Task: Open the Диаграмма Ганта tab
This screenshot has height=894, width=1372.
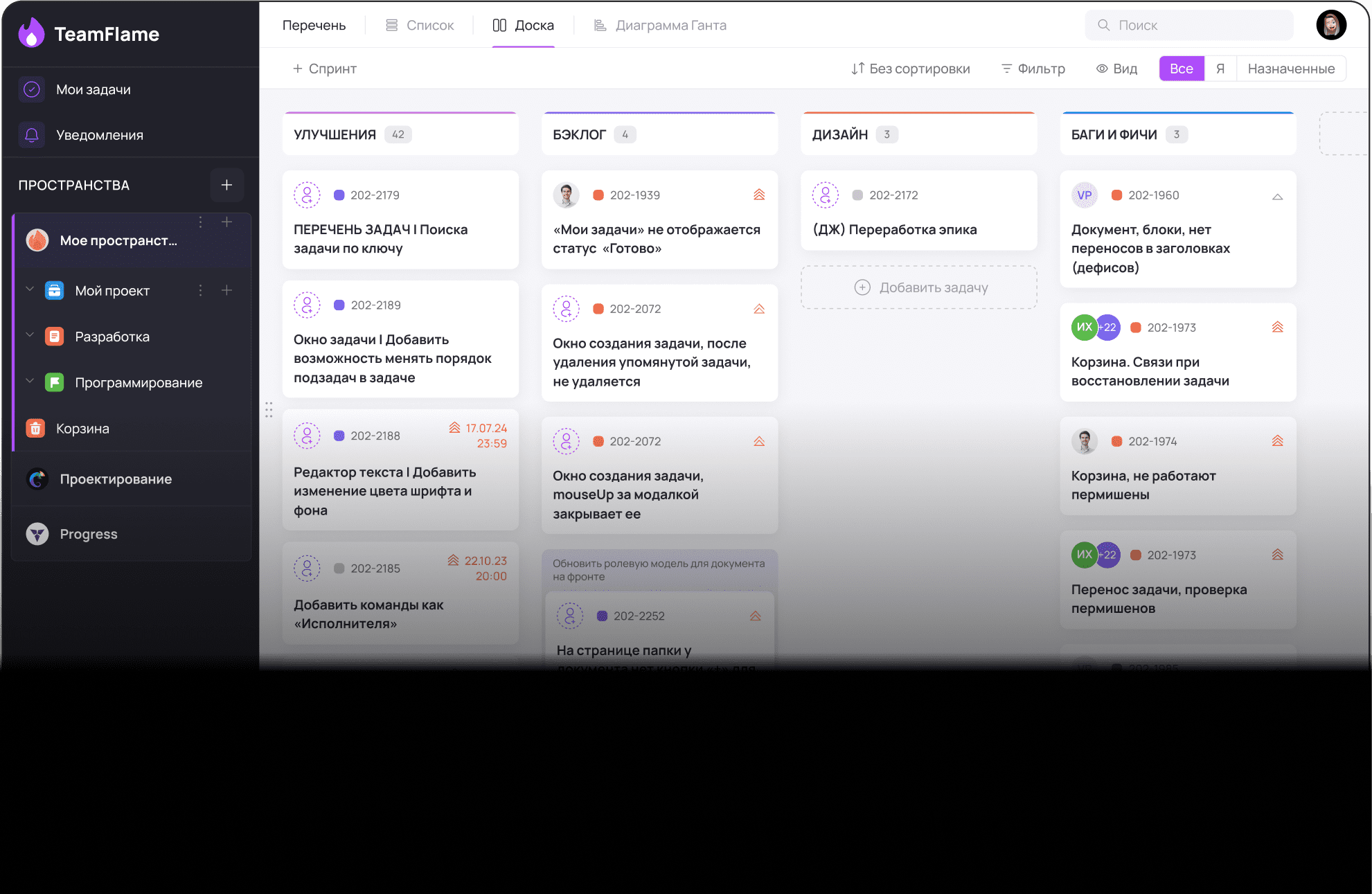Action: [x=660, y=26]
